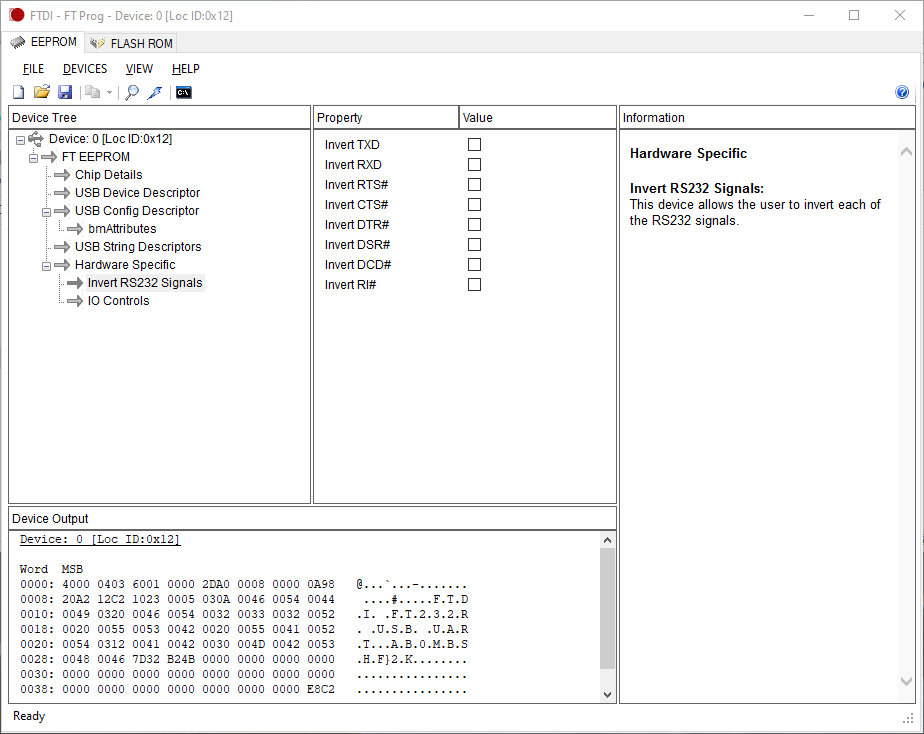Collapse the Hardware Specific node
This screenshot has height=734, width=924.
tap(47, 266)
